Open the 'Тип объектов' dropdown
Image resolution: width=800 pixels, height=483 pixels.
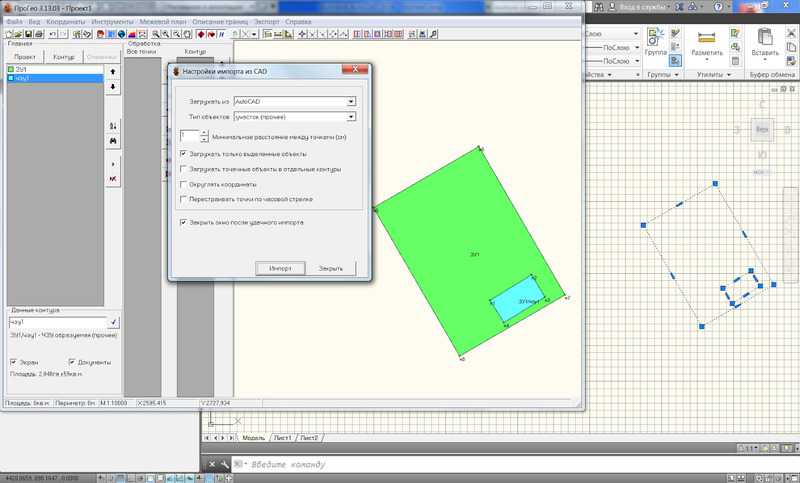pos(352,117)
